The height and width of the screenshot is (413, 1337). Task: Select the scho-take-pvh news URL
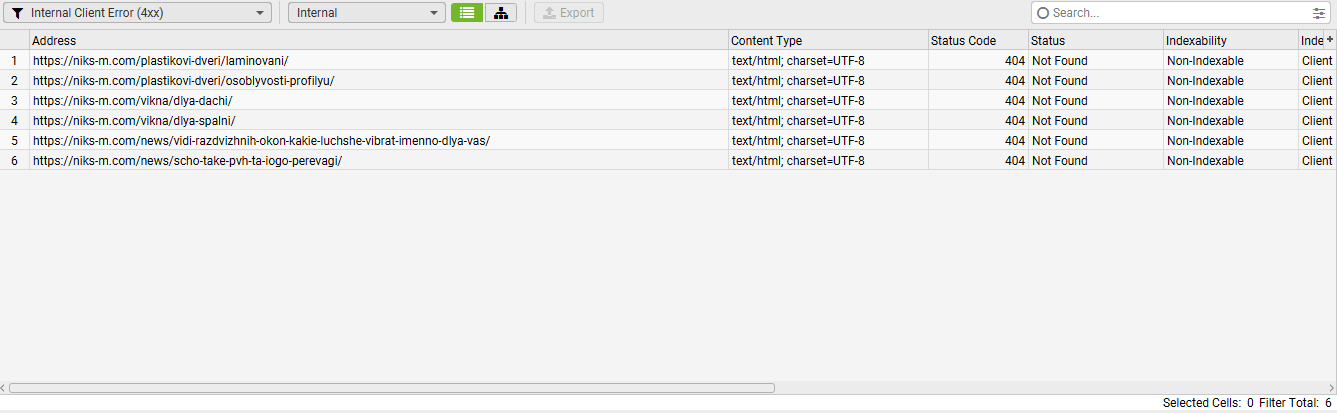pos(187,161)
